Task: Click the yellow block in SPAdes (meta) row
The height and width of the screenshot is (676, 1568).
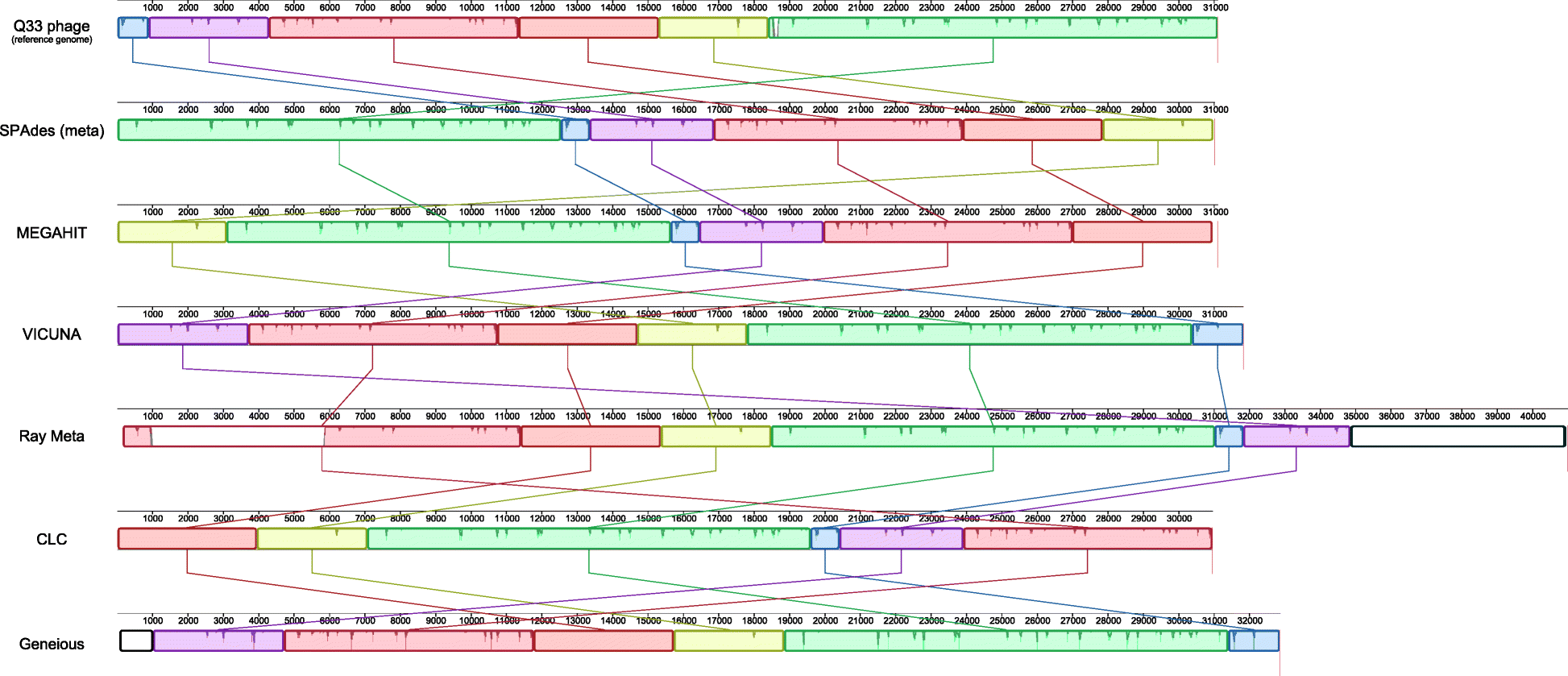Action: coord(1158,130)
